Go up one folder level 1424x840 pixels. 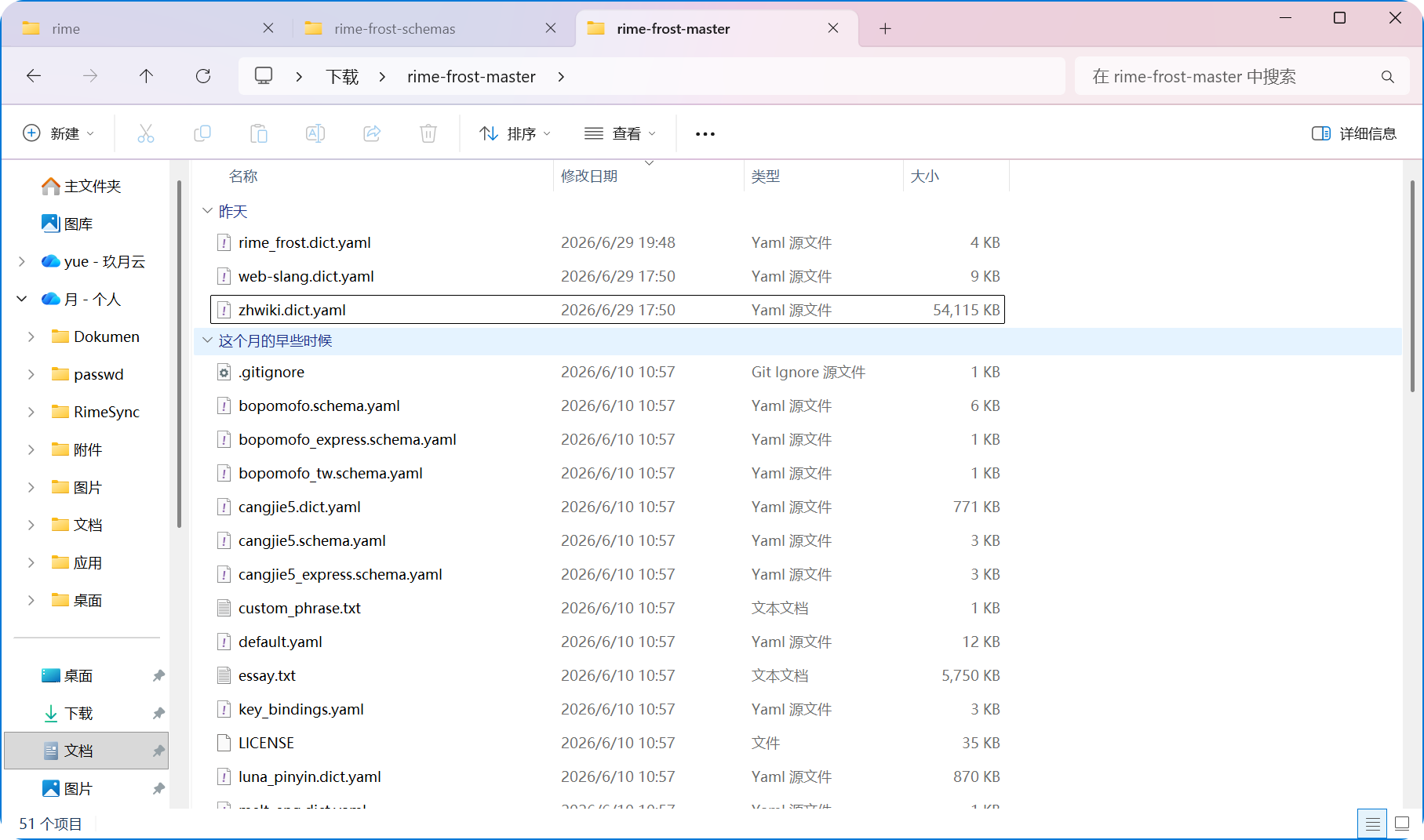coord(147,76)
